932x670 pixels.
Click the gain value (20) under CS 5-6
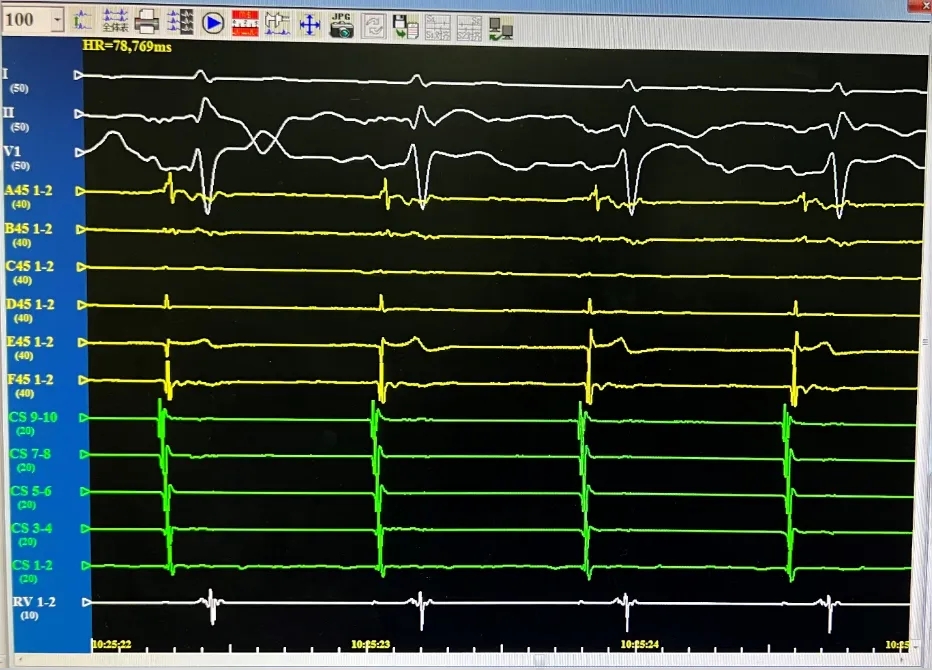pos(27,505)
